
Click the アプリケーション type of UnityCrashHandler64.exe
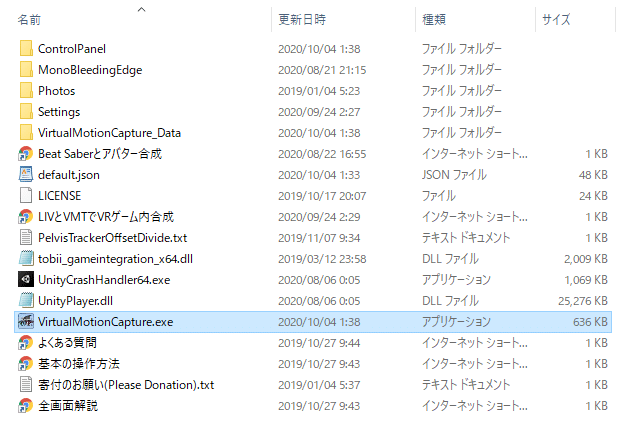tap(456, 280)
